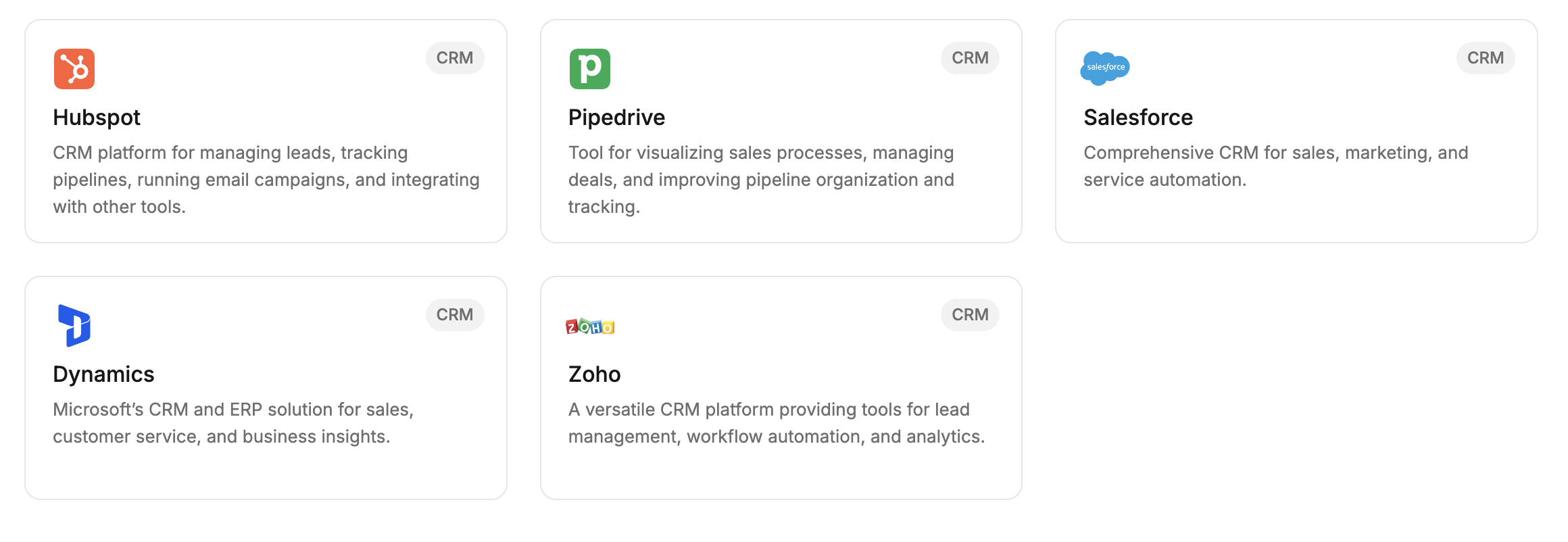Click the green Pipedrive logo icon
The height and width of the screenshot is (542, 1568).
point(589,69)
